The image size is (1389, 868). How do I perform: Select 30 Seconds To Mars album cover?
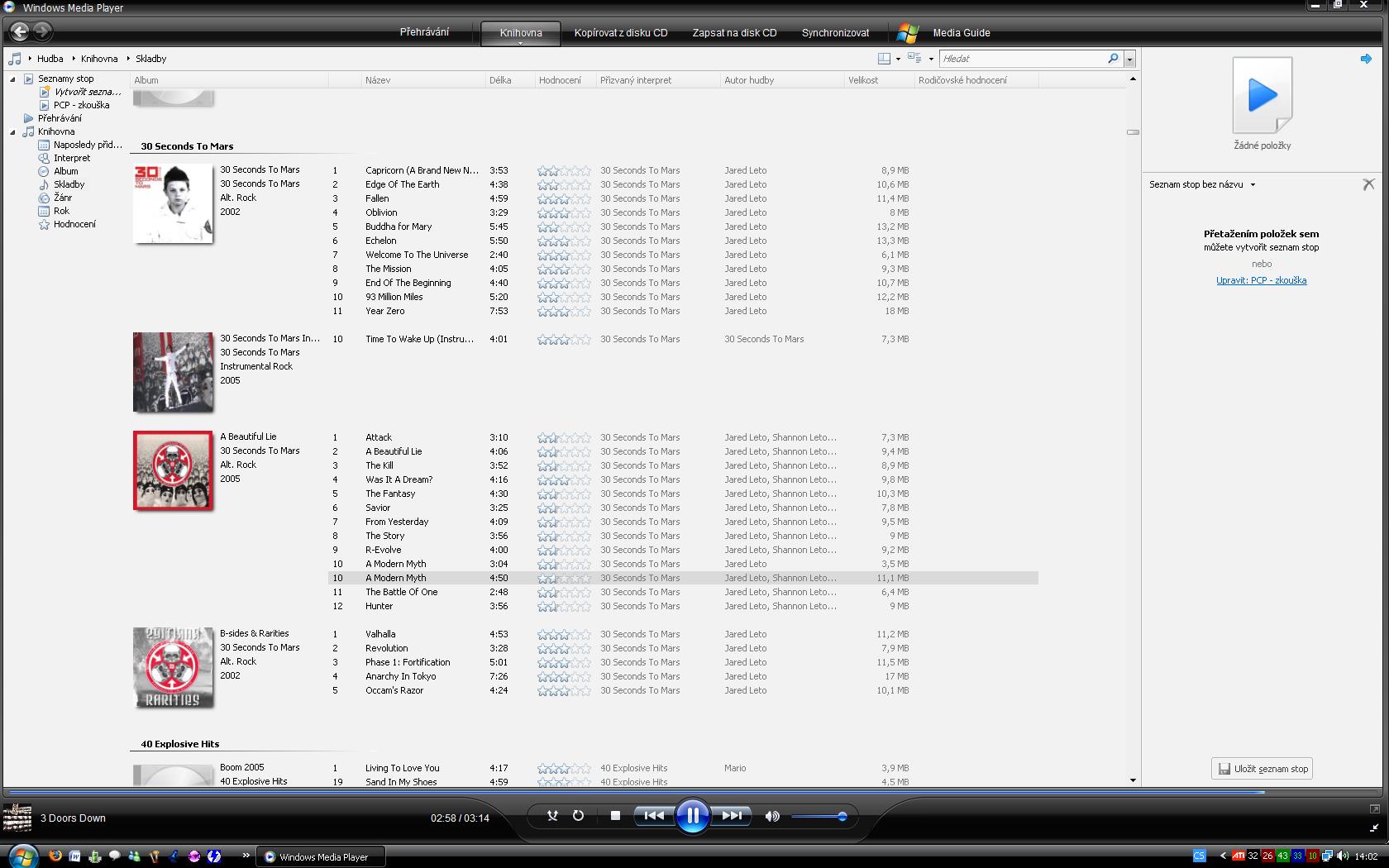[173, 203]
